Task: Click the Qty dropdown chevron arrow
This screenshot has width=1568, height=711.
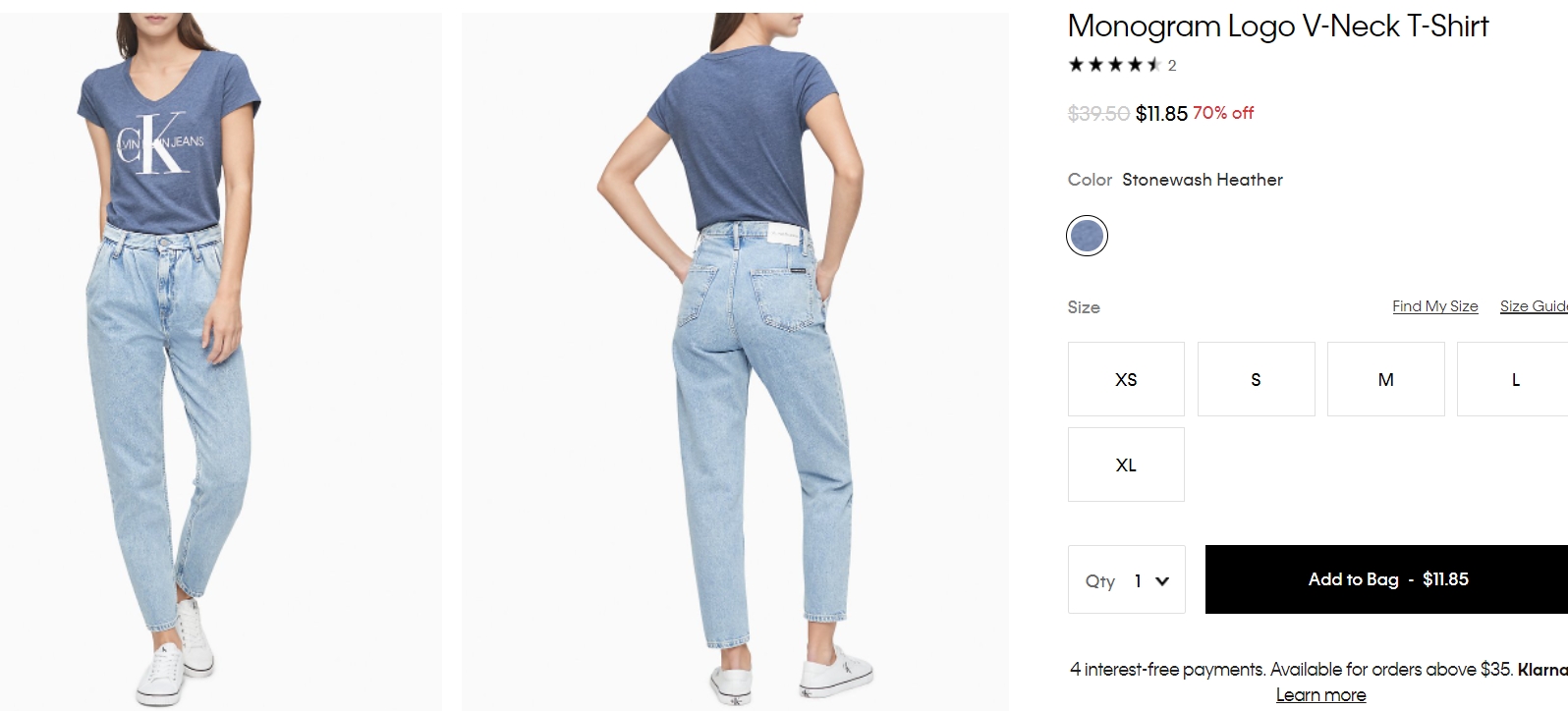Action: [1162, 580]
